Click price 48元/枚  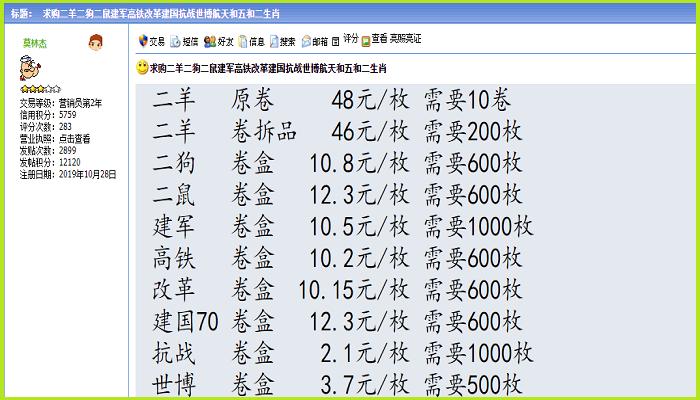click(x=370, y=100)
